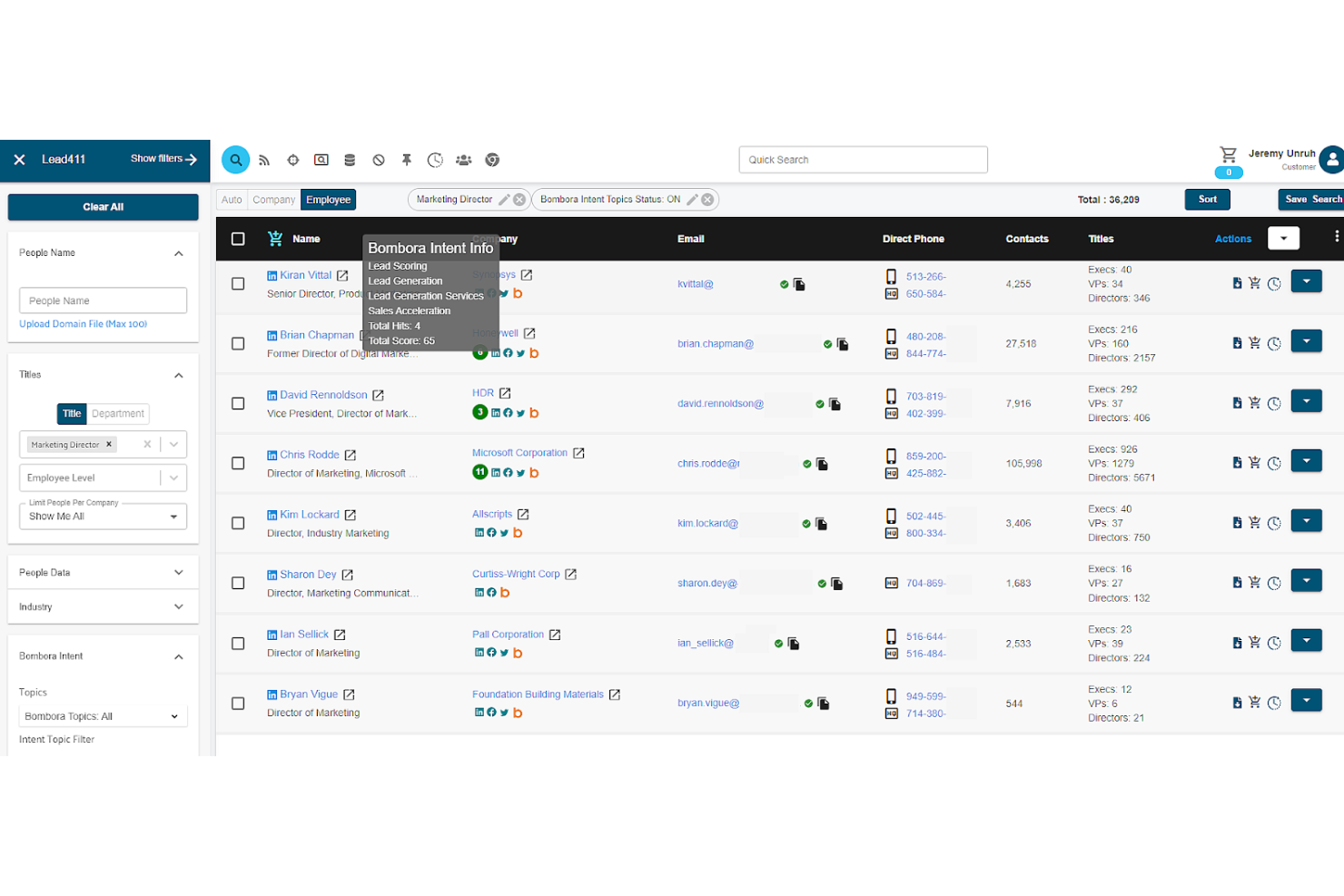Add Kim Lockard to cart icon
The height and width of the screenshot is (896, 1344).
[x=1254, y=522]
